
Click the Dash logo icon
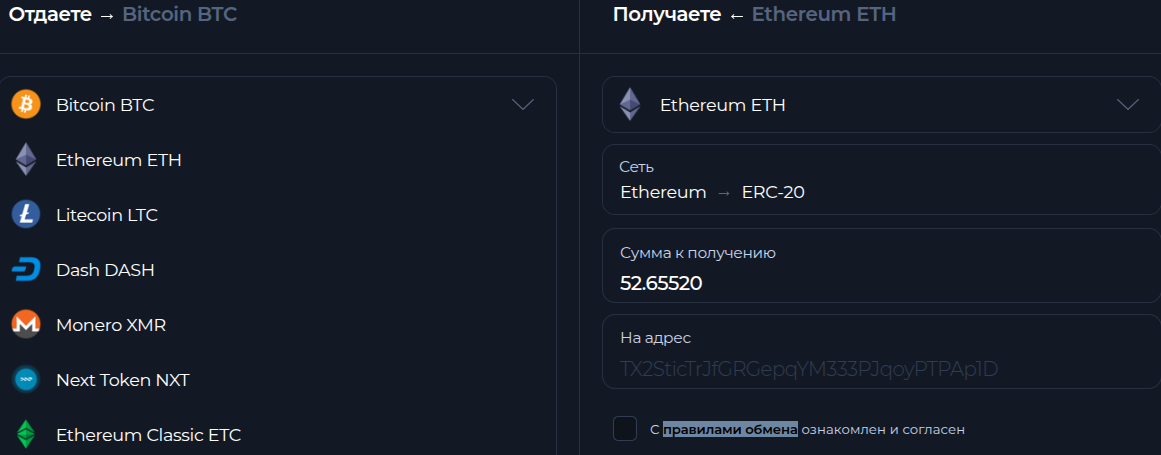pyautogui.click(x=26, y=270)
